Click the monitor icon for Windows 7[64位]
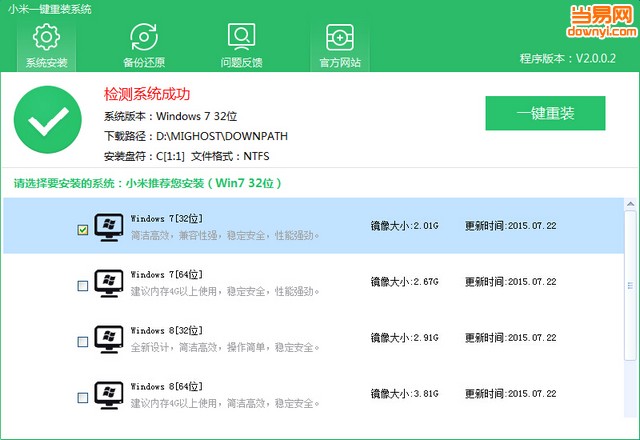This screenshot has width=640, height=440. [x=108, y=283]
